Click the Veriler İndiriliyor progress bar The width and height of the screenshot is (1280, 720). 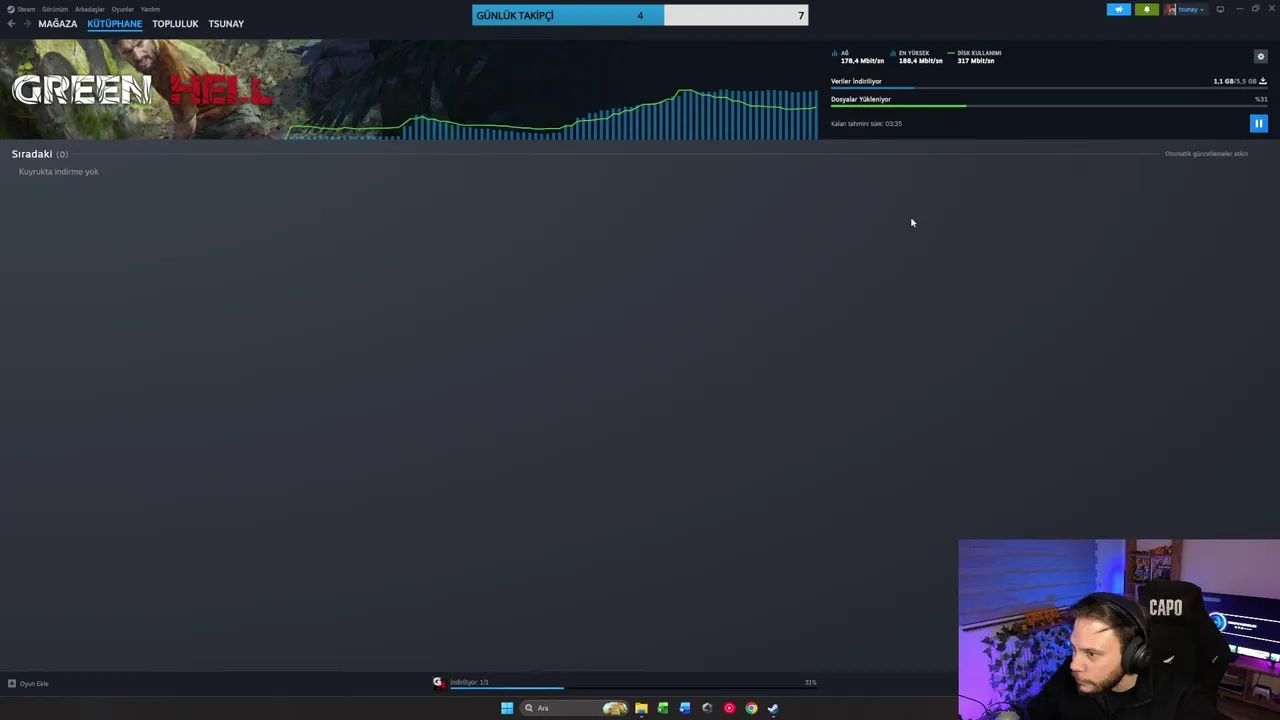(1049, 88)
